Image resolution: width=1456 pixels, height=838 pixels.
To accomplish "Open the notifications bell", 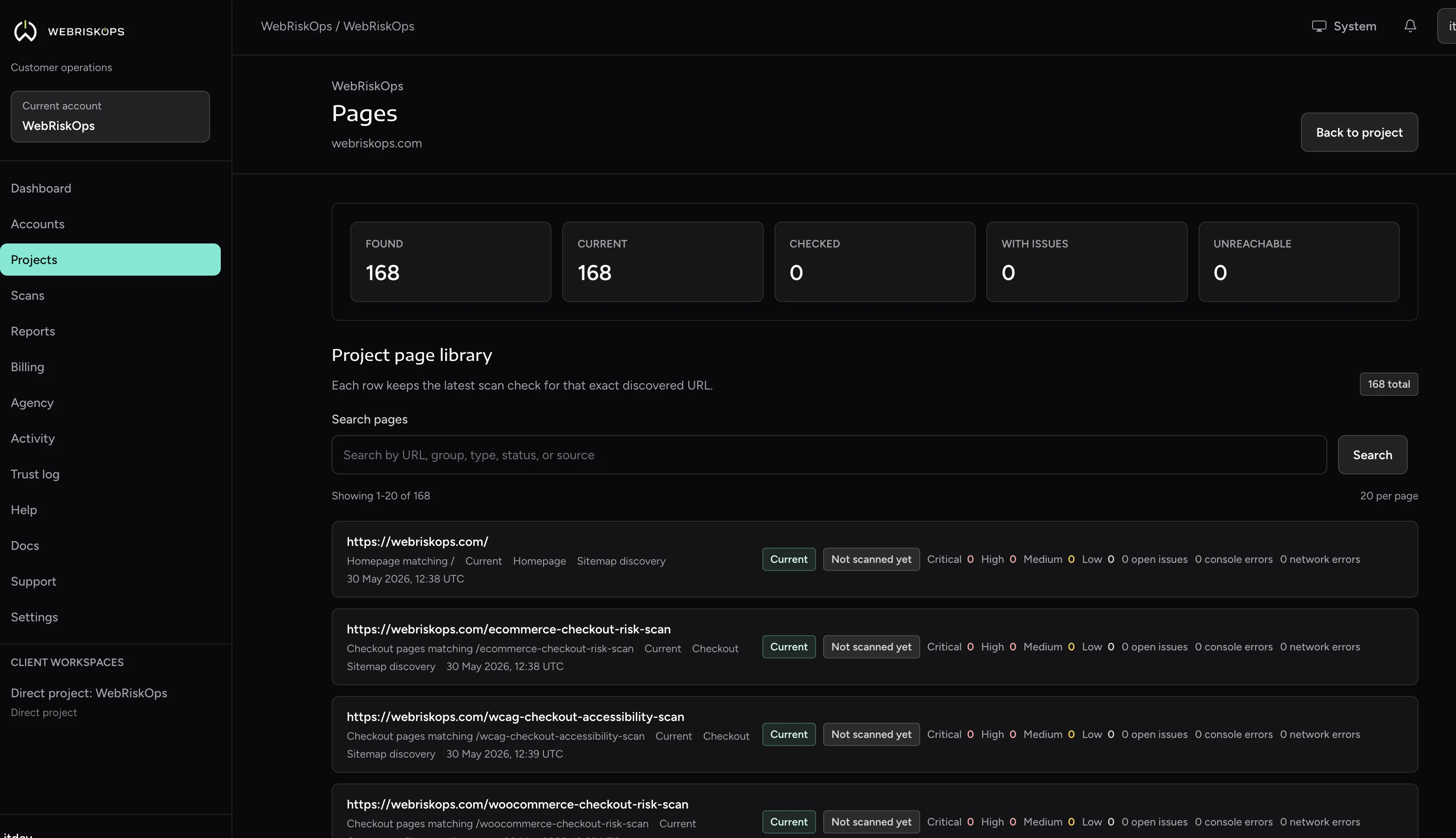I will coord(1410,26).
